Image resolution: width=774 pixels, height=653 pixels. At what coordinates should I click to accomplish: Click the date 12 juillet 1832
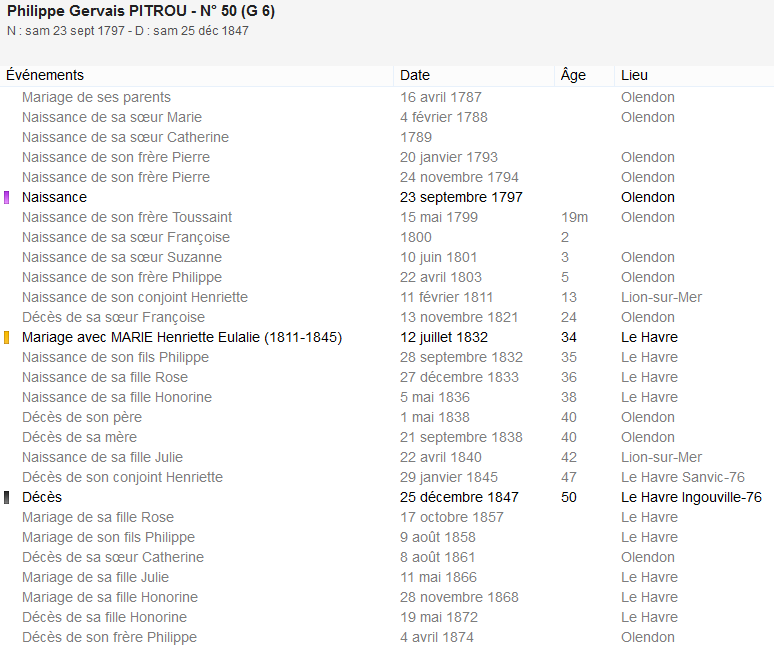(444, 338)
